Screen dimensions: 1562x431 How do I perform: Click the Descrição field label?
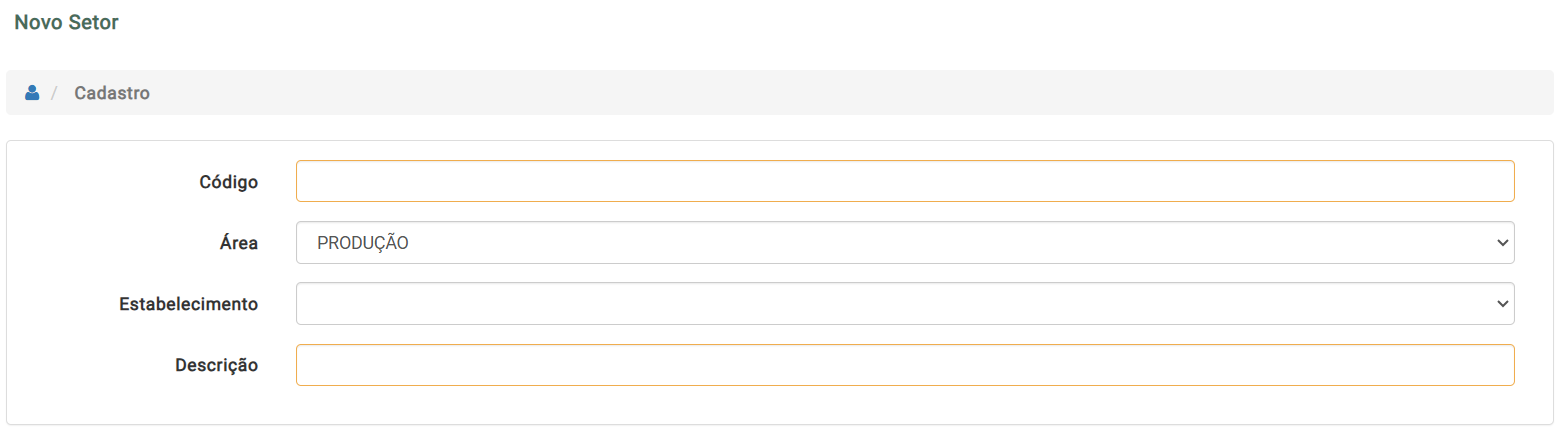(217, 365)
